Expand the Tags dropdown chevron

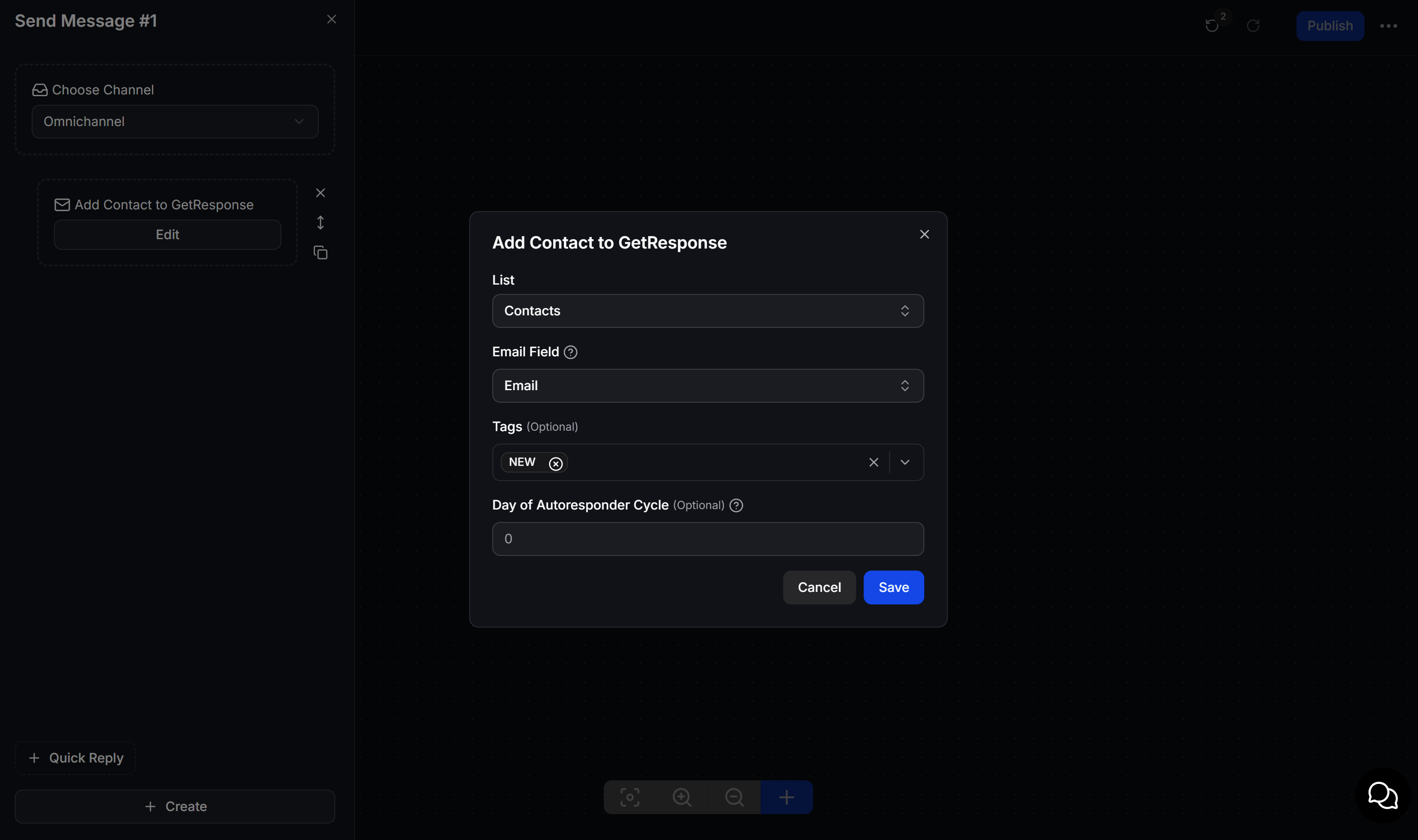905,462
